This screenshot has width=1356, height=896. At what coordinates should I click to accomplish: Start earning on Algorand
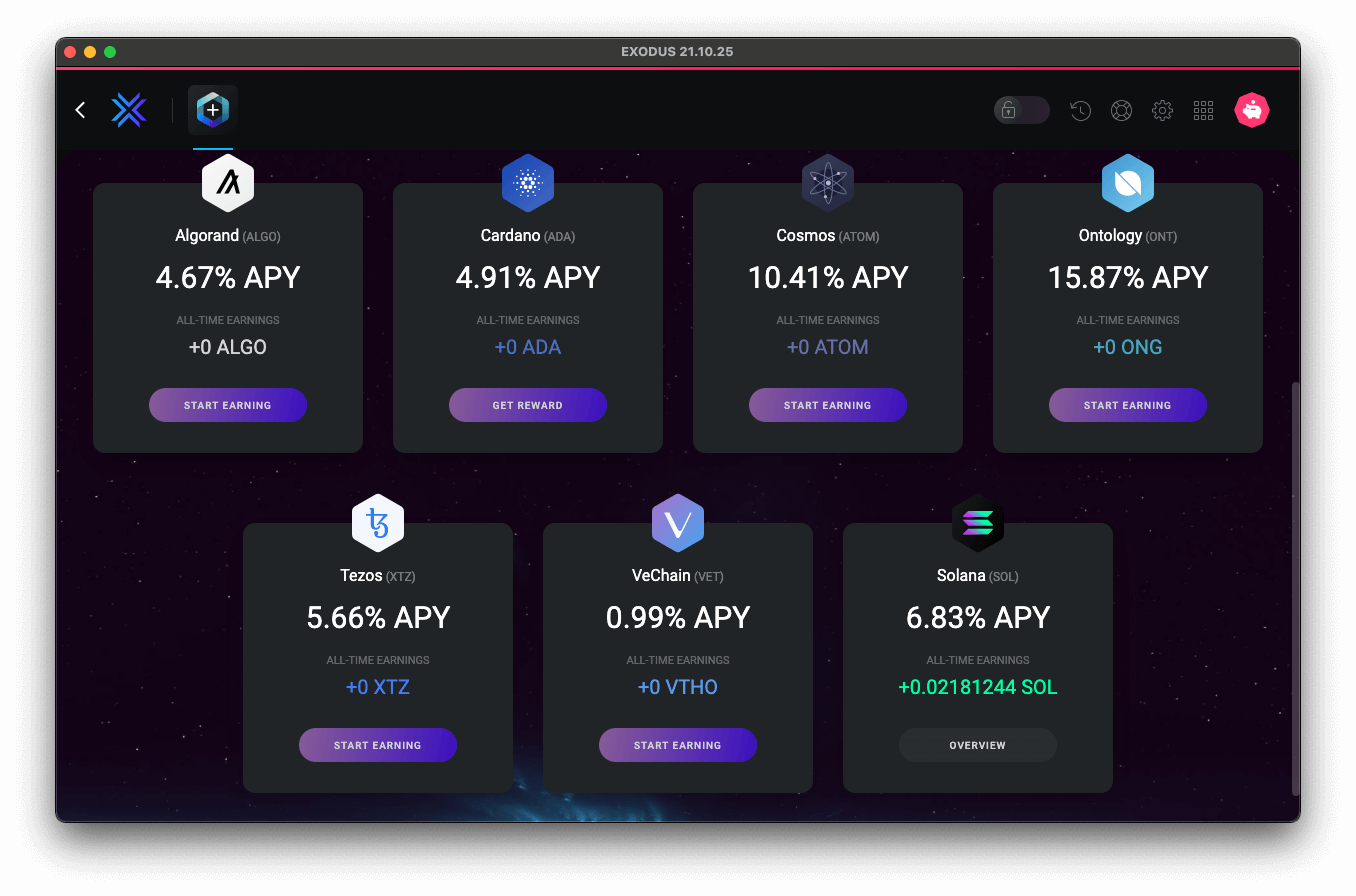[228, 405]
